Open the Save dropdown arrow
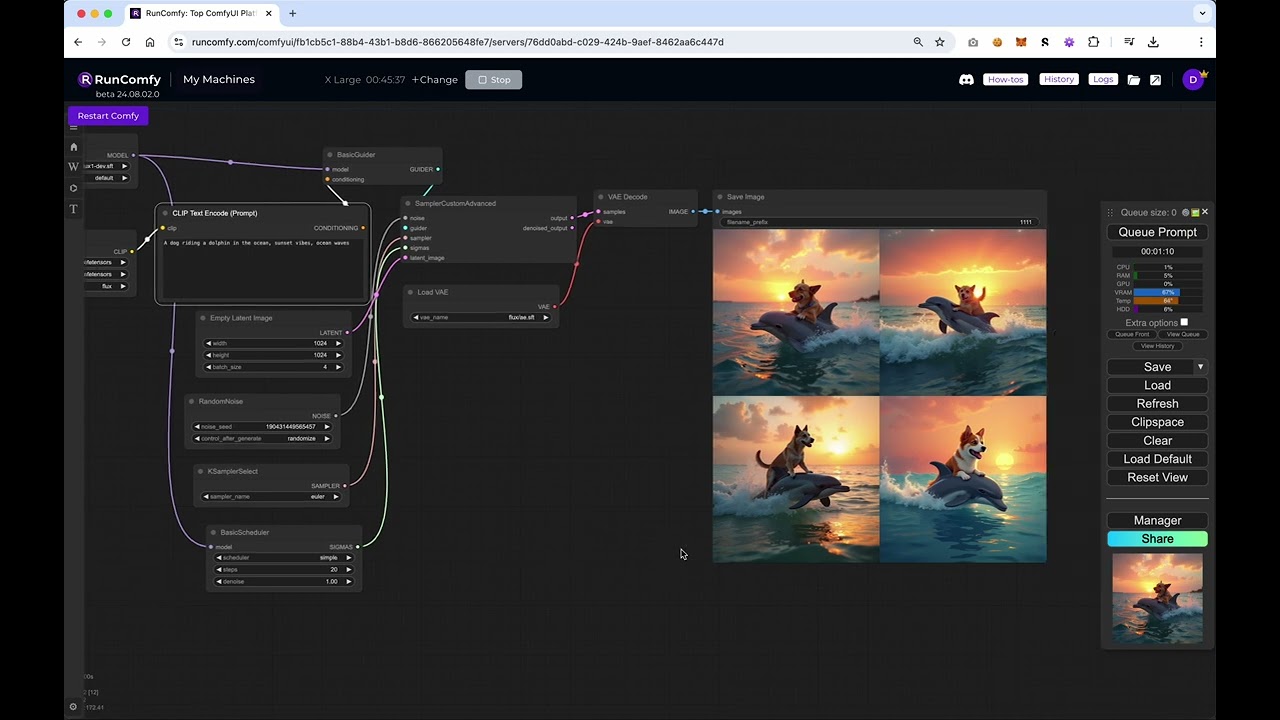Image resolution: width=1280 pixels, height=720 pixels. [x=1200, y=367]
